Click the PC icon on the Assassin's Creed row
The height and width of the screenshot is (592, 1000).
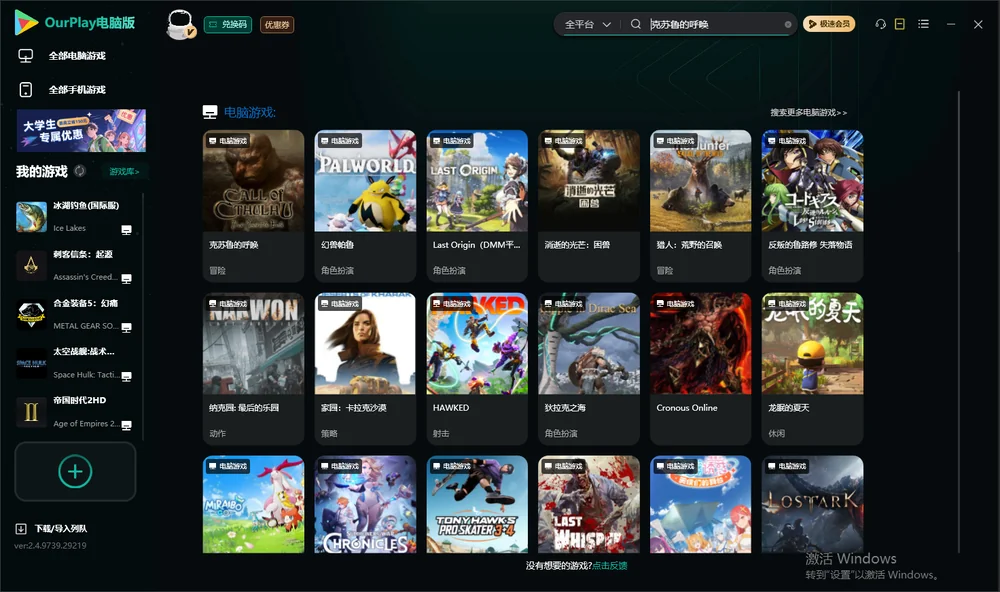[x=126, y=278]
